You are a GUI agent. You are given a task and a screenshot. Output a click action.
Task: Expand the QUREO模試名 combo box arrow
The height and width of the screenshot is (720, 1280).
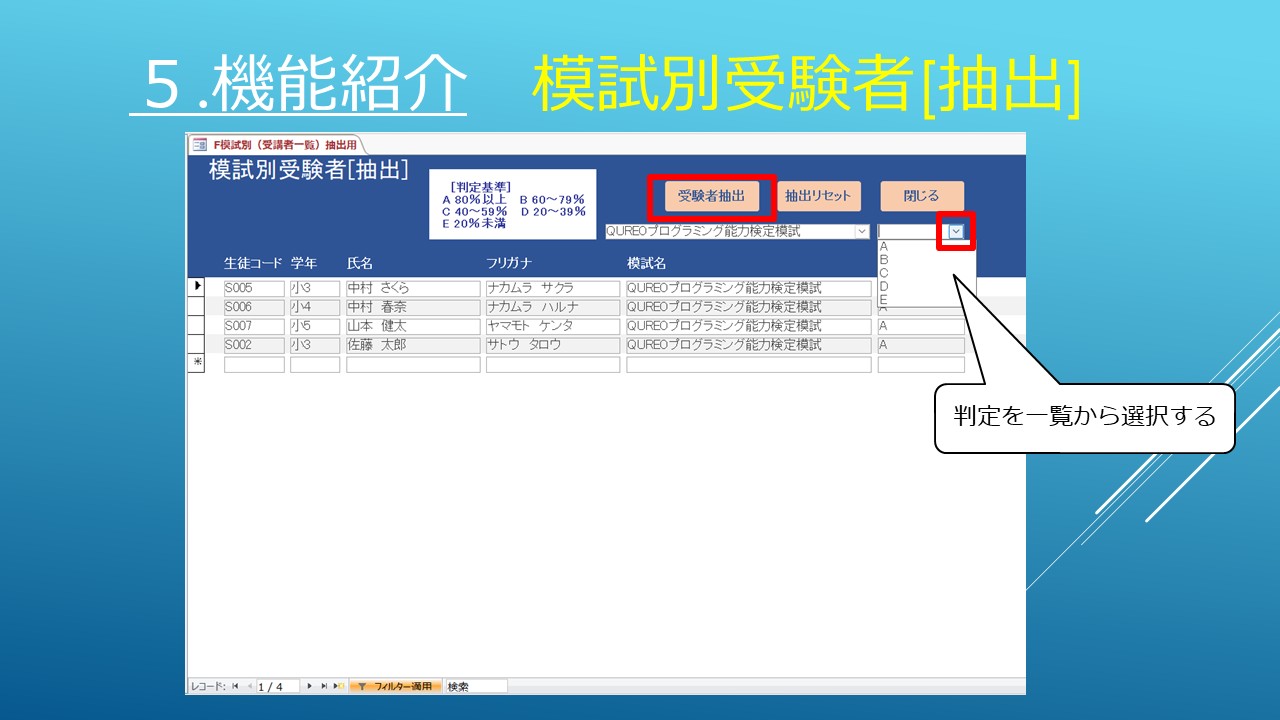pyautogui.click(x=862, y=231)
